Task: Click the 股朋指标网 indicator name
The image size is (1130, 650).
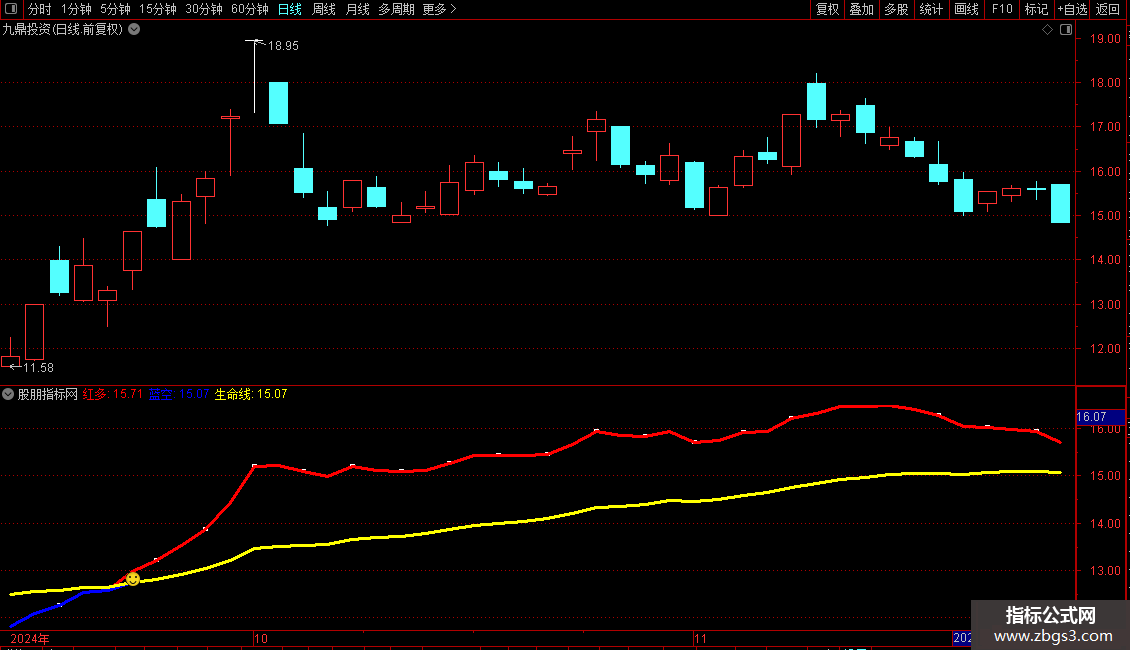Action: pos(48,394)
